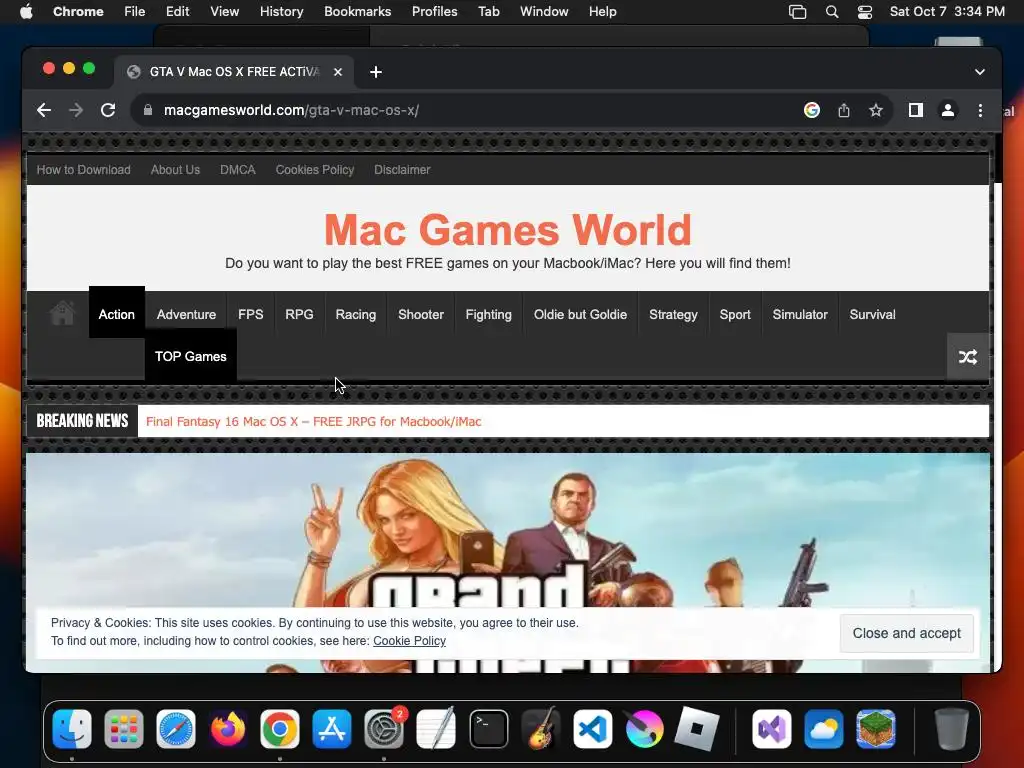Launch Visual Studio Code from dock
The height and width of the screenshot is (768, 1024).
(593, 729)
